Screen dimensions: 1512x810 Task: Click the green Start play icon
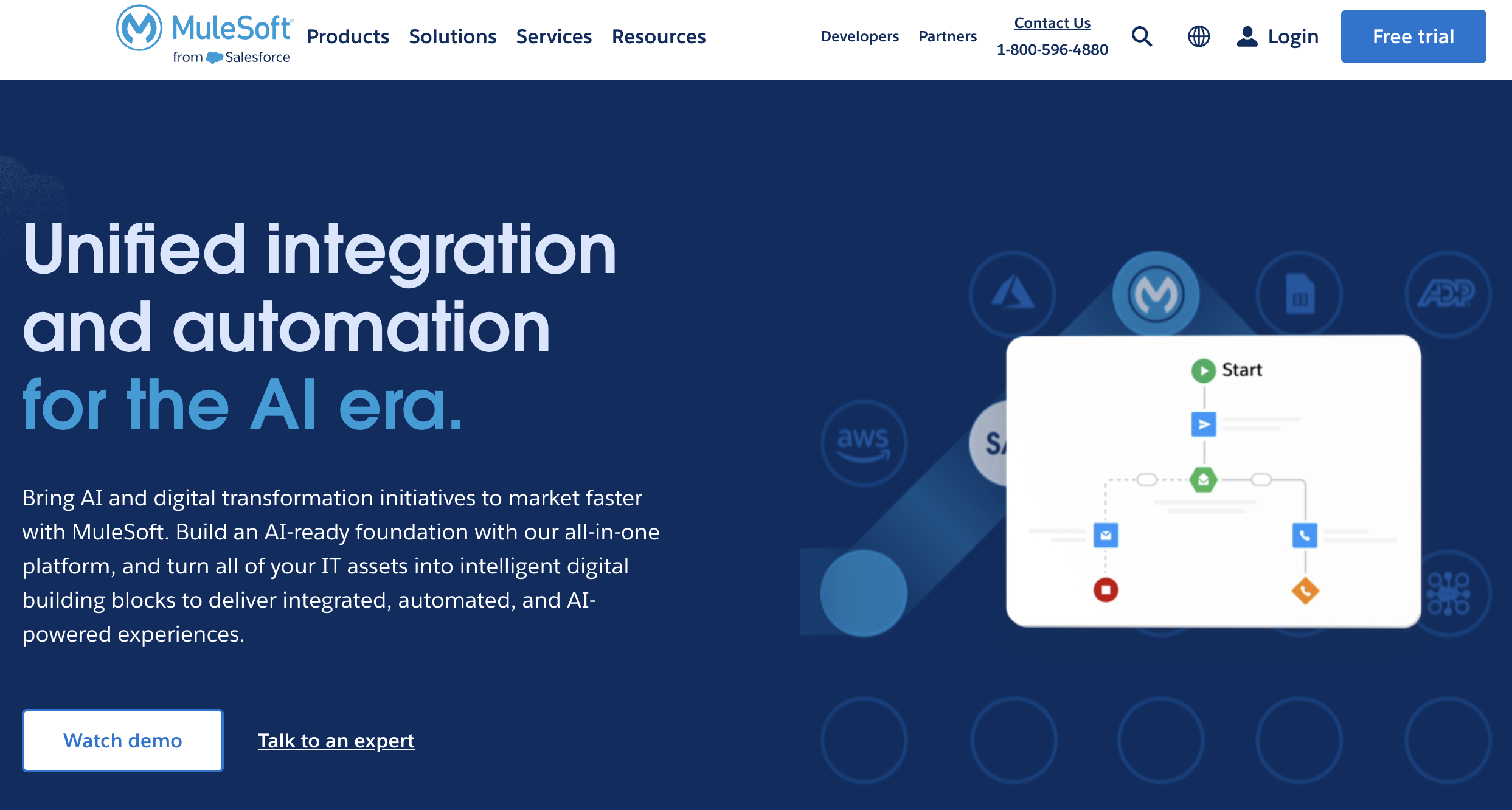[x=1203, y=370]
